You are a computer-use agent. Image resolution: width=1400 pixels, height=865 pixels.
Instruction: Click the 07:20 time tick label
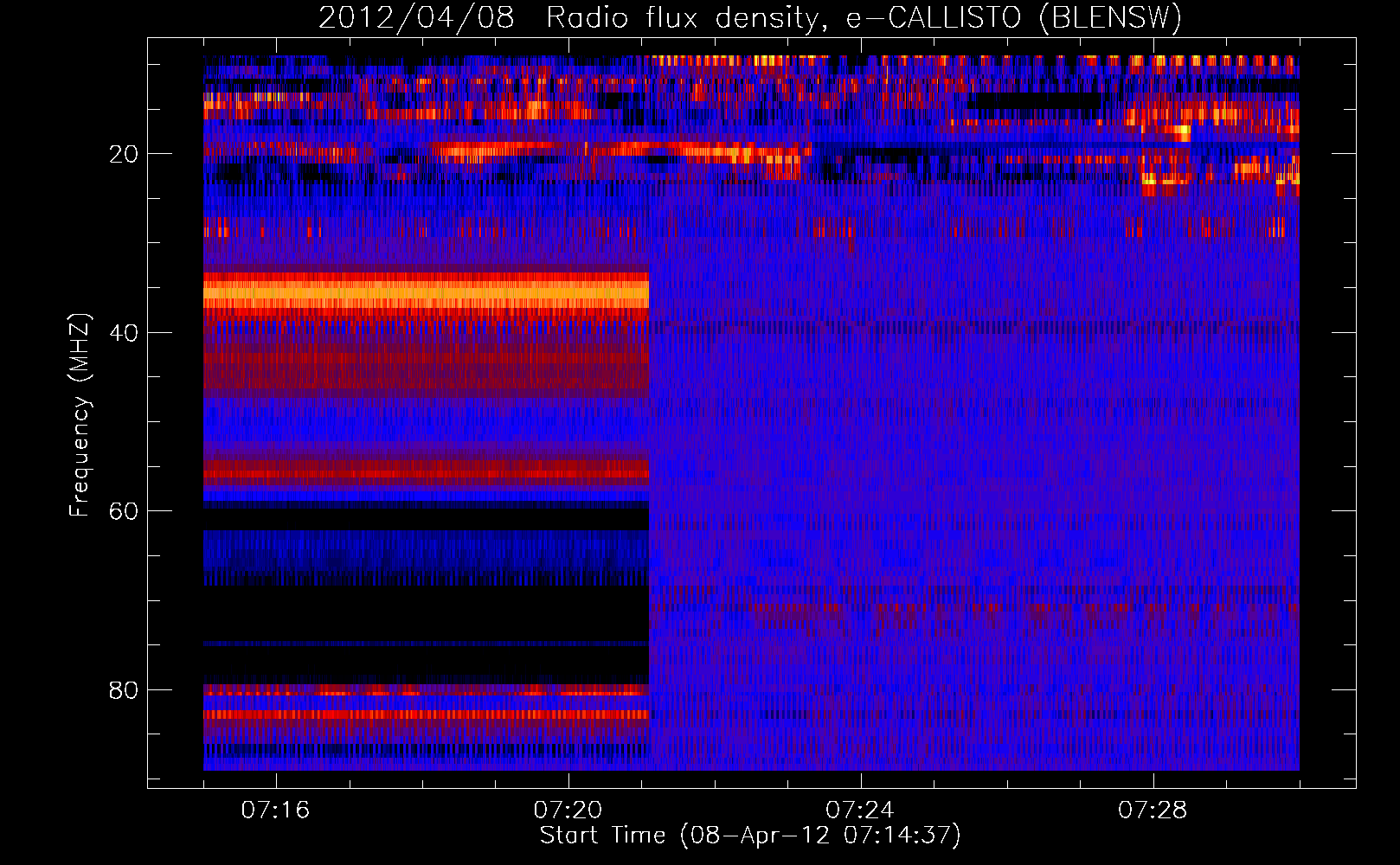[x=568, y=811]
